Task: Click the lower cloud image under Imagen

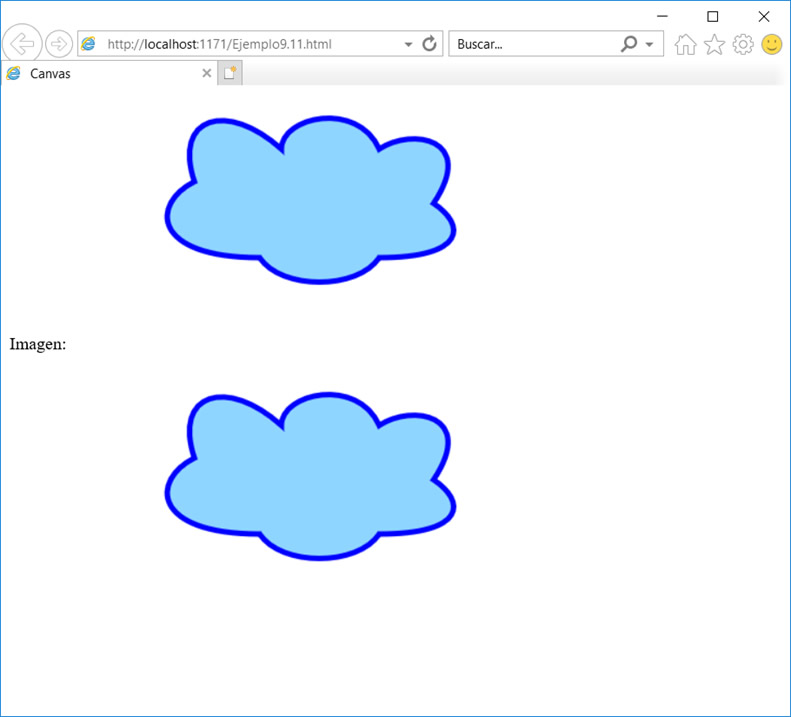Action: point(310,476)
